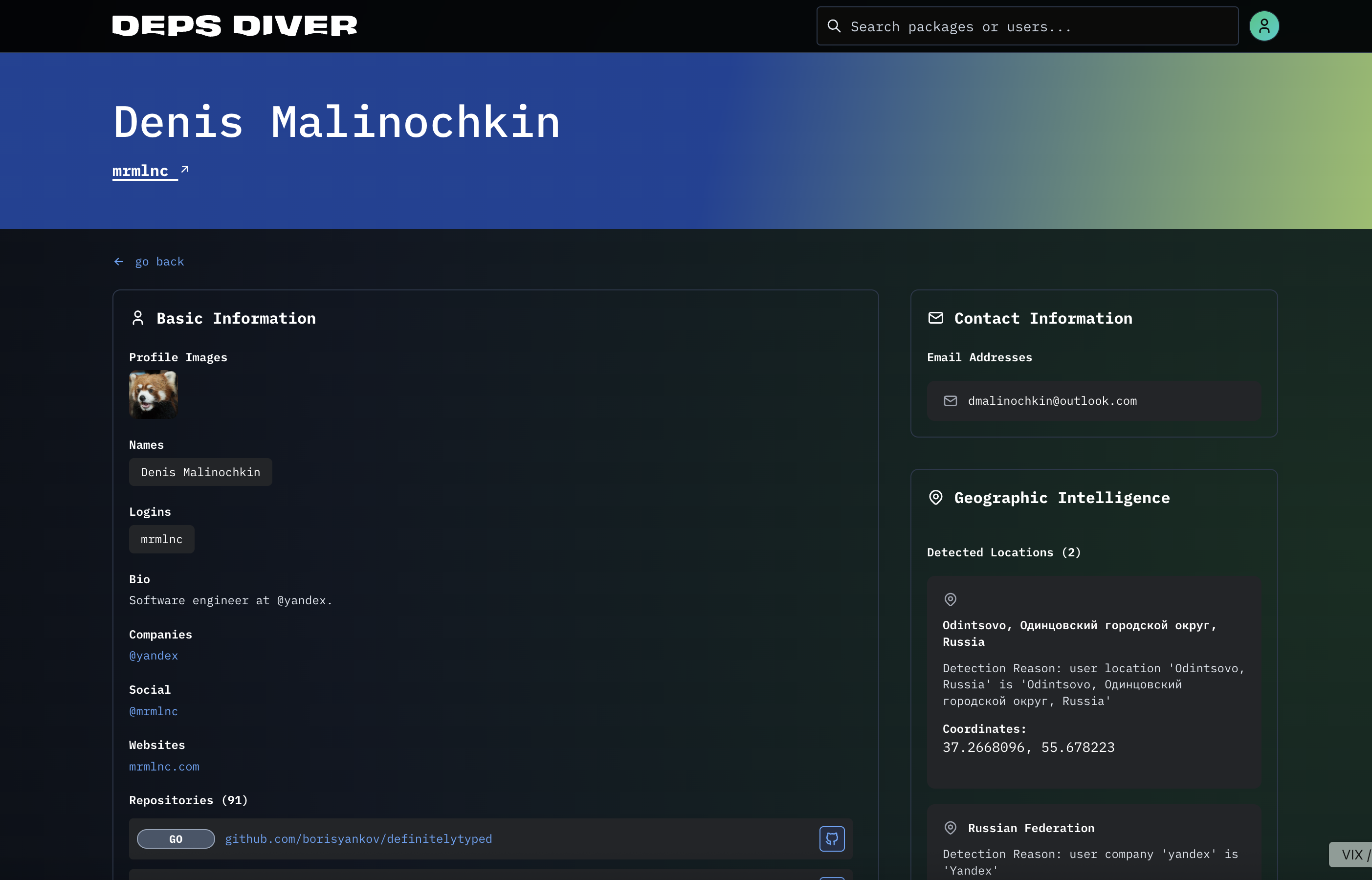Click the GO language badge

pyautogui.click(x=176, y=838)
